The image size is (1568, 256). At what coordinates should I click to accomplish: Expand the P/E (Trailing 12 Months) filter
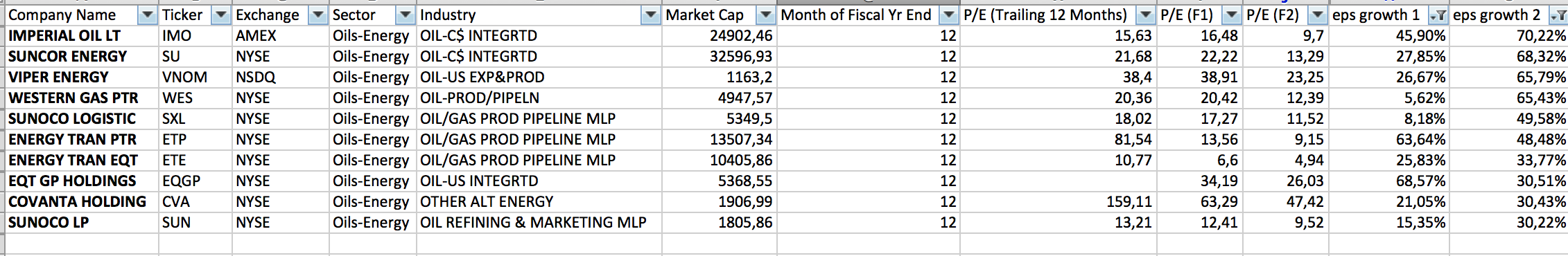(x=1145, y=15)
